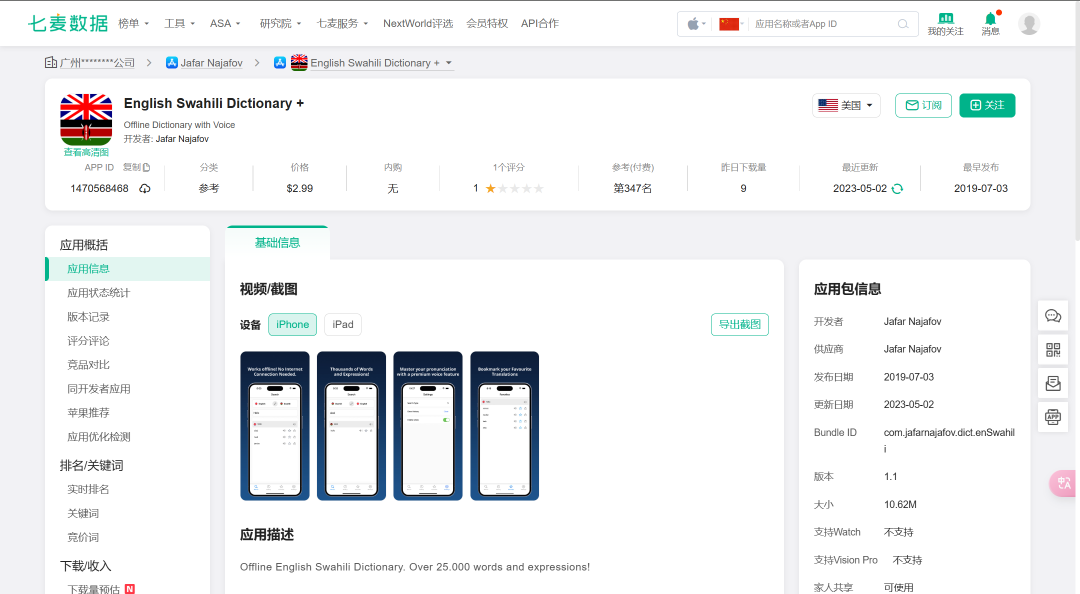
Task: Click the Qimai Data logo
Action: (68, 23)
